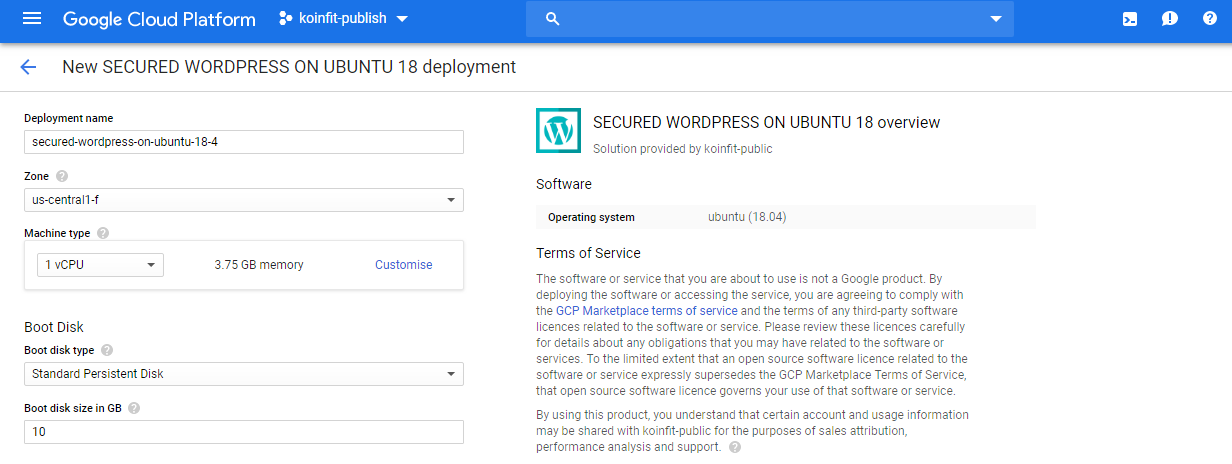The height and width of the screenshot is (464, 1232).
Task: Click the help icon after 'support'
Action: (735, 447)
